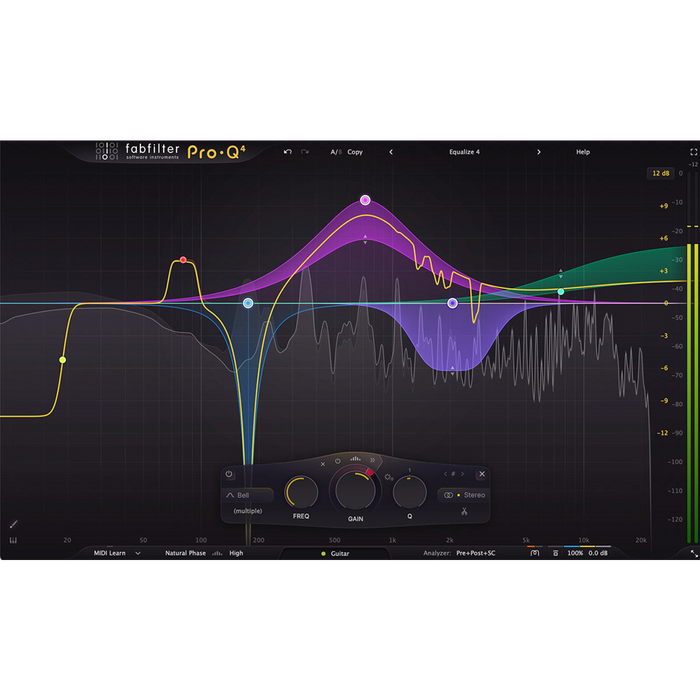Open the Help menu
This screenshot has width=700, height=700.
point(583,152)
